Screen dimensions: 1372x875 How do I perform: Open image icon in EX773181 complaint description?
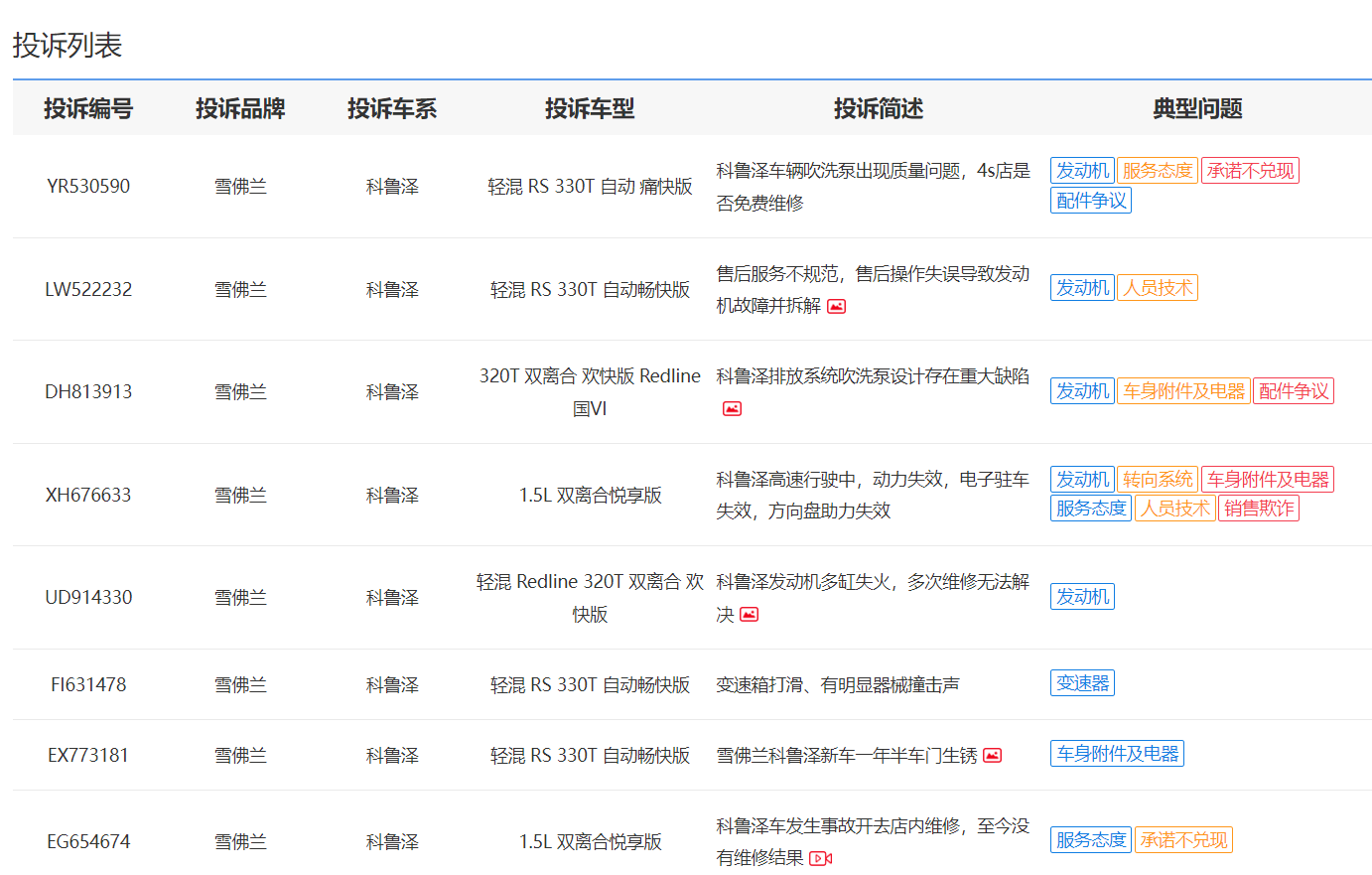(x=992, y=756)
